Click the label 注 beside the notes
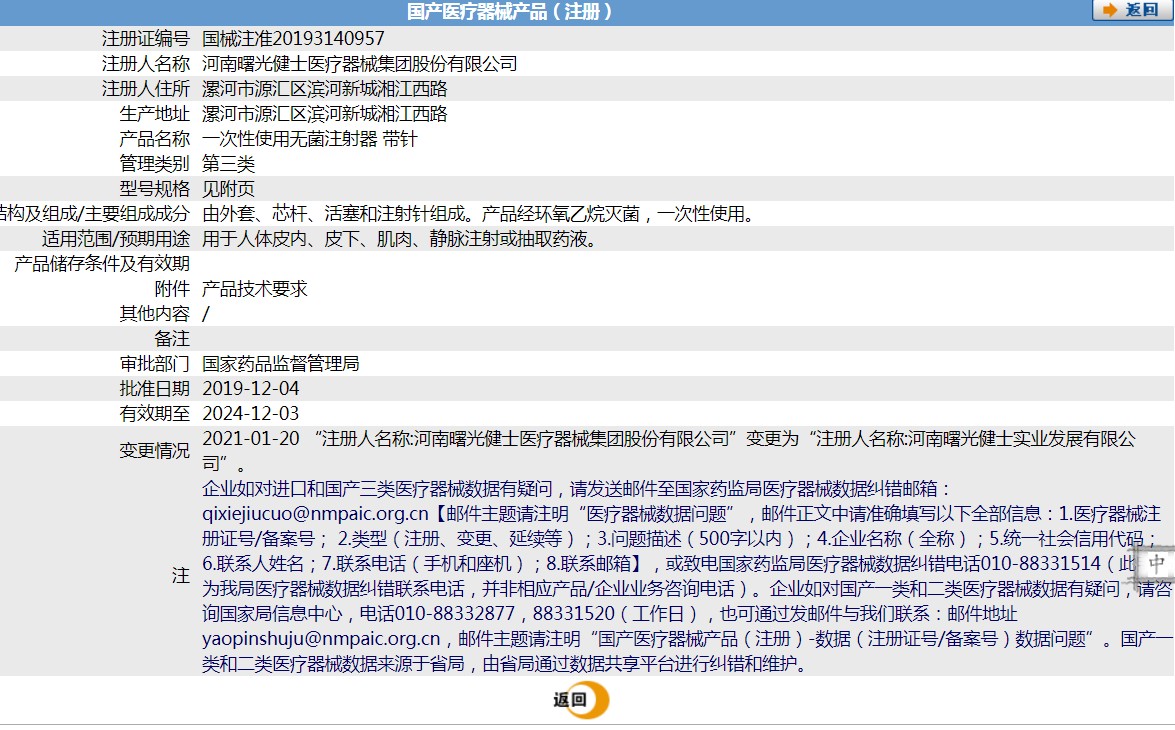Screen dimensions: 1175x730 (x=181, y=576)
